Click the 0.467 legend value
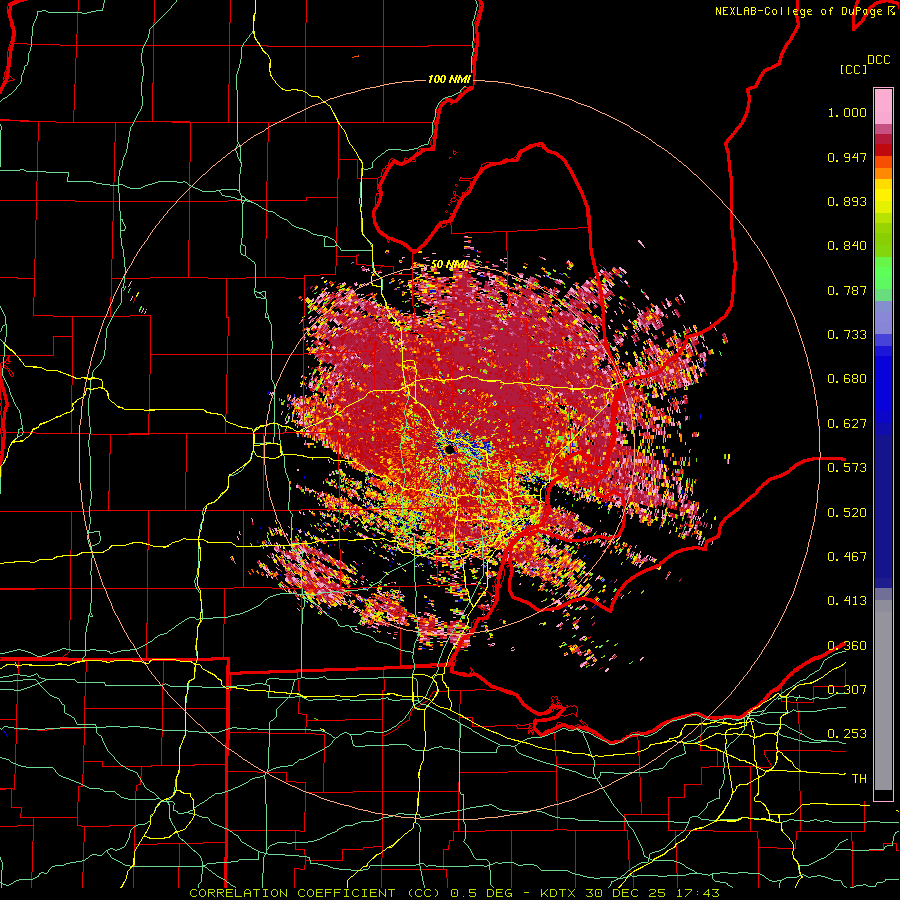This screenshot has width=900, height=900. coord(847,557)
